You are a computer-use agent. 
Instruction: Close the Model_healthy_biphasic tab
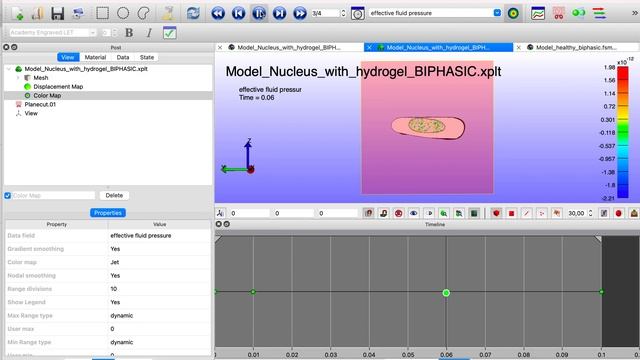[x=518, y=47]
